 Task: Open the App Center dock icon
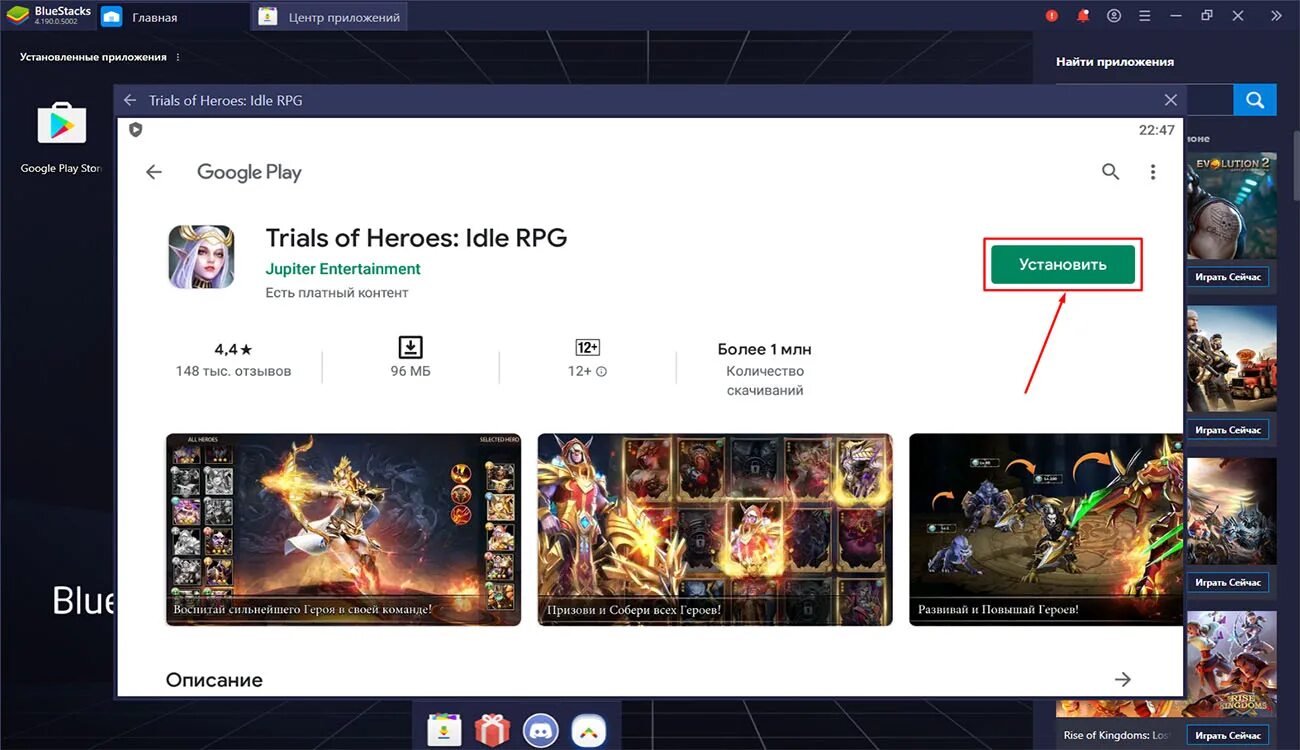(443, 729)
